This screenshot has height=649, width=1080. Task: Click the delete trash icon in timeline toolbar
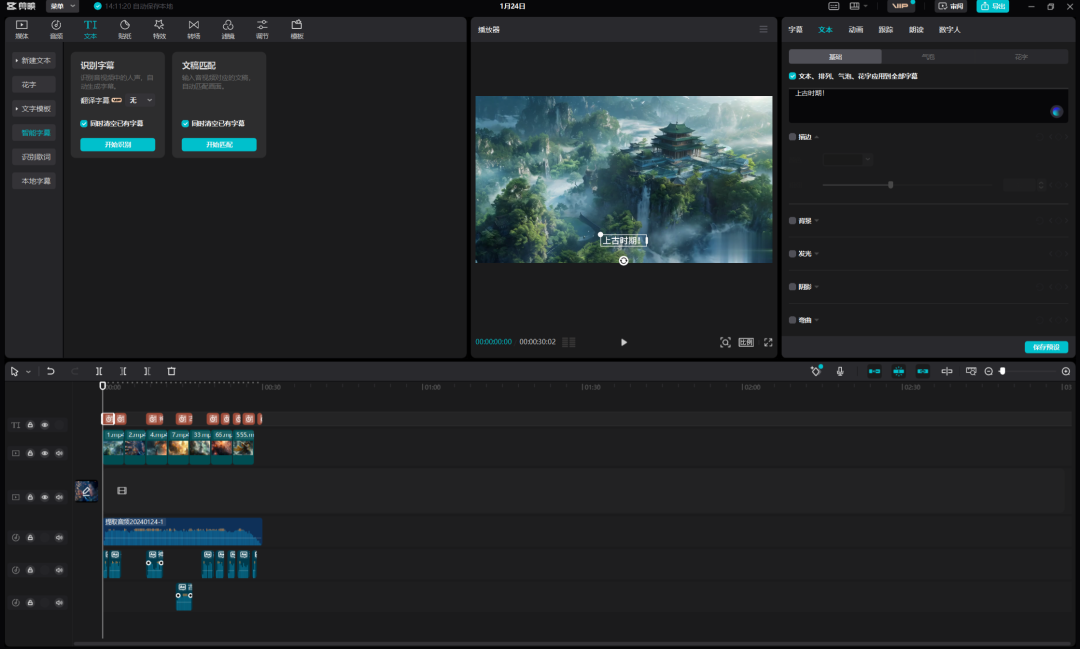pos(172,371)
